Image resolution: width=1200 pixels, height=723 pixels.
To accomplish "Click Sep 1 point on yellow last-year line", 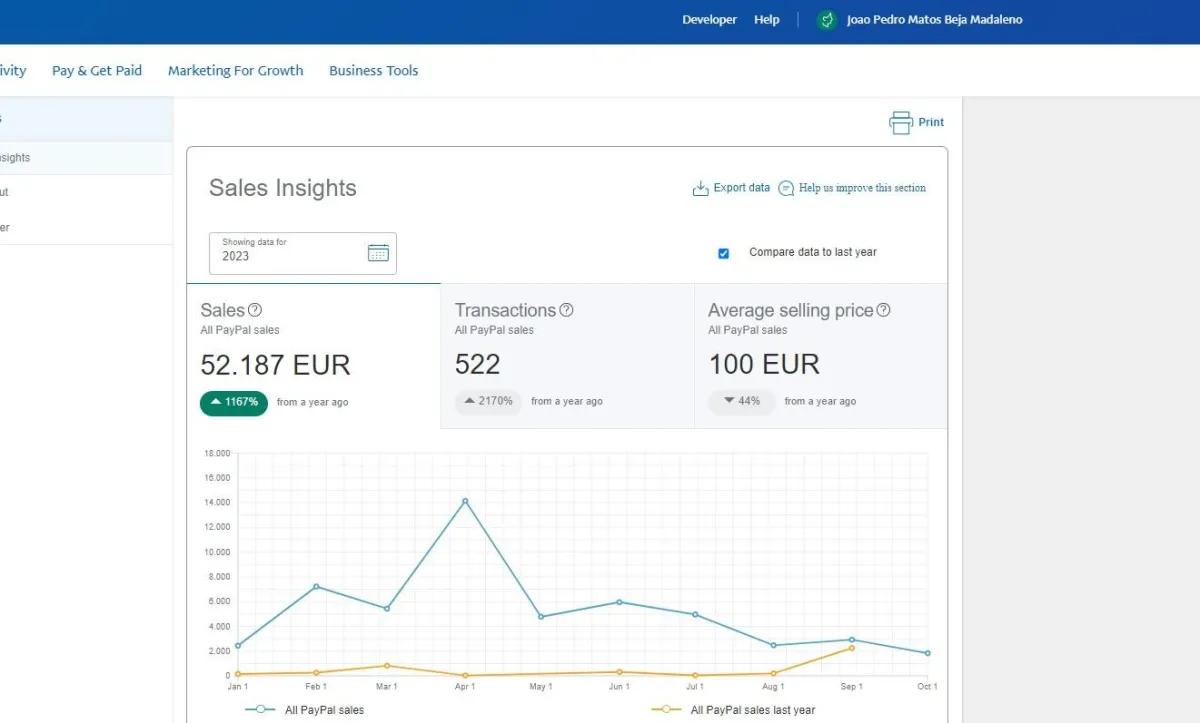I will pyautogui.click(x=852, y=648).
